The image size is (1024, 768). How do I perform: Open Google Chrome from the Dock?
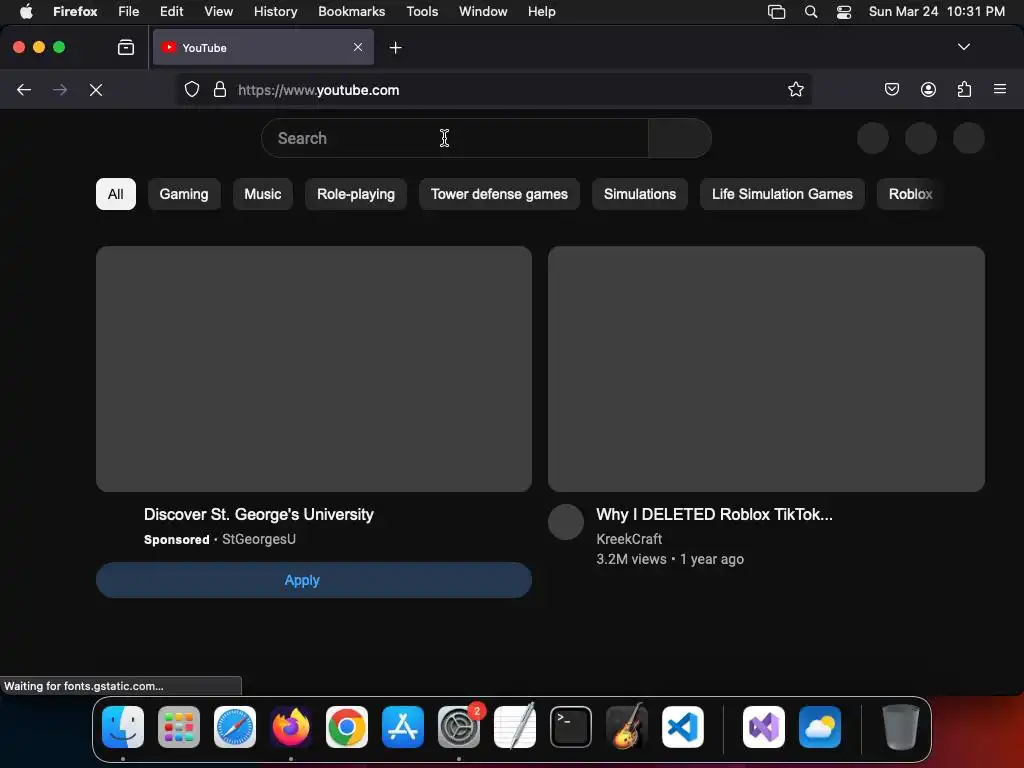347,727
